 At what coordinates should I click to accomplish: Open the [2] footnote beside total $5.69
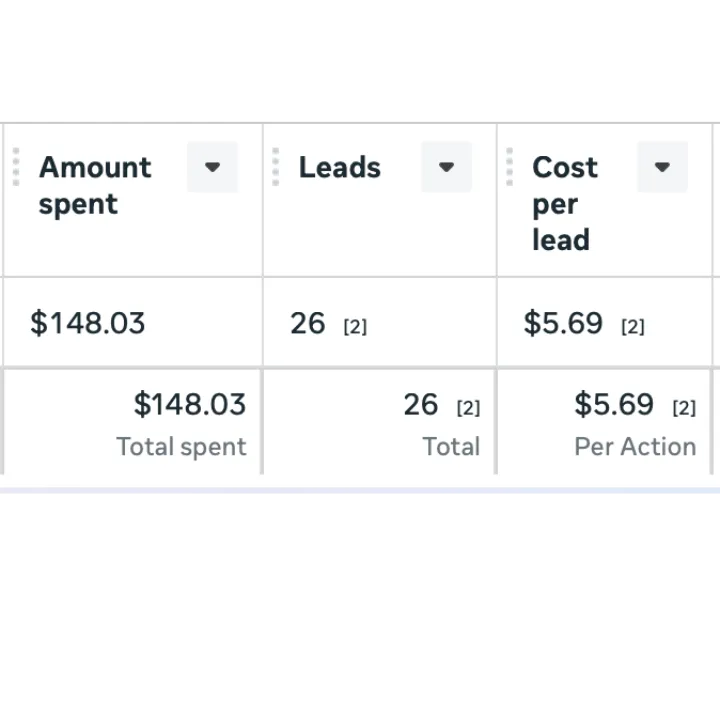[x=684, y=408]
